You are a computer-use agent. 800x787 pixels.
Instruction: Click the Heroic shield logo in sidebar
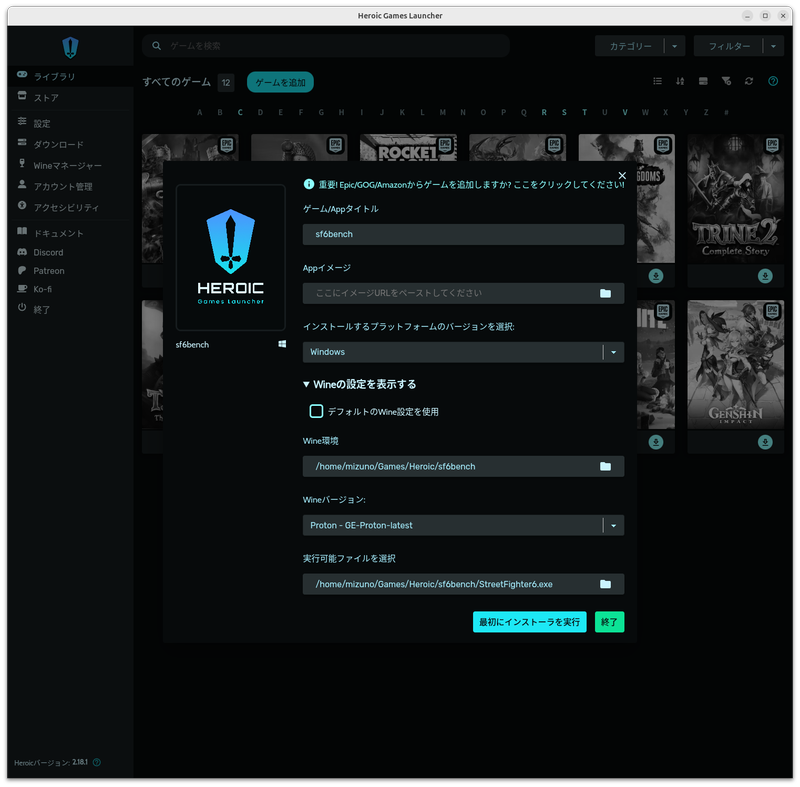(x=70, y=47)
